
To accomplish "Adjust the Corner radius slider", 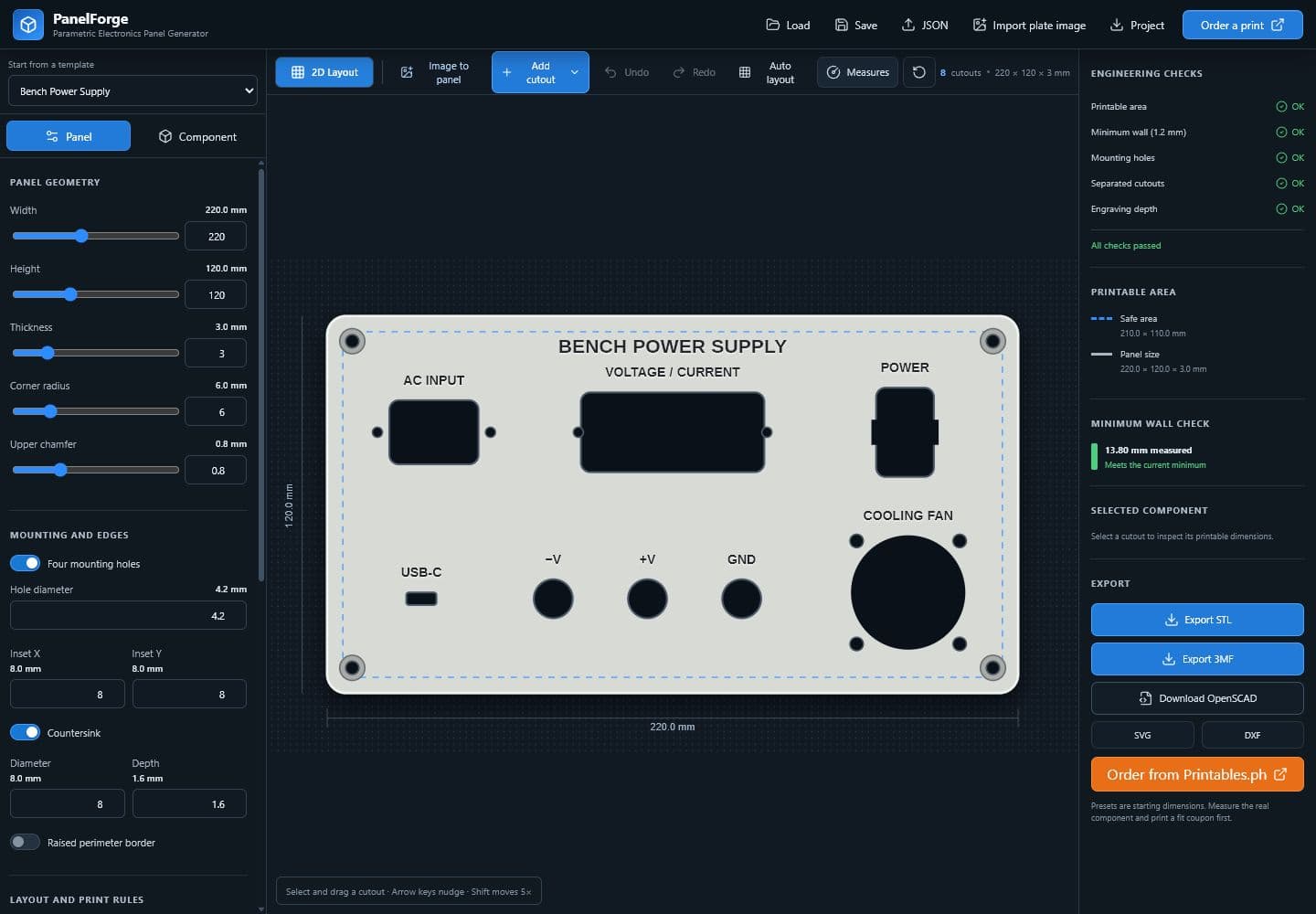I will click(x=96, y=411).
